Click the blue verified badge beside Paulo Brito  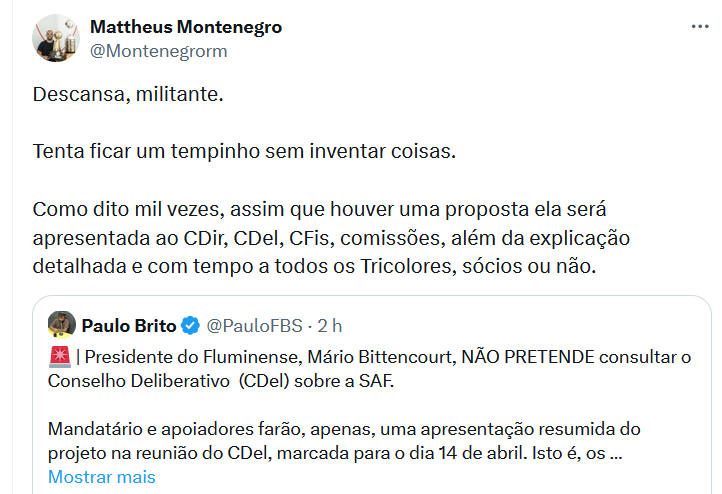point(190,325)
